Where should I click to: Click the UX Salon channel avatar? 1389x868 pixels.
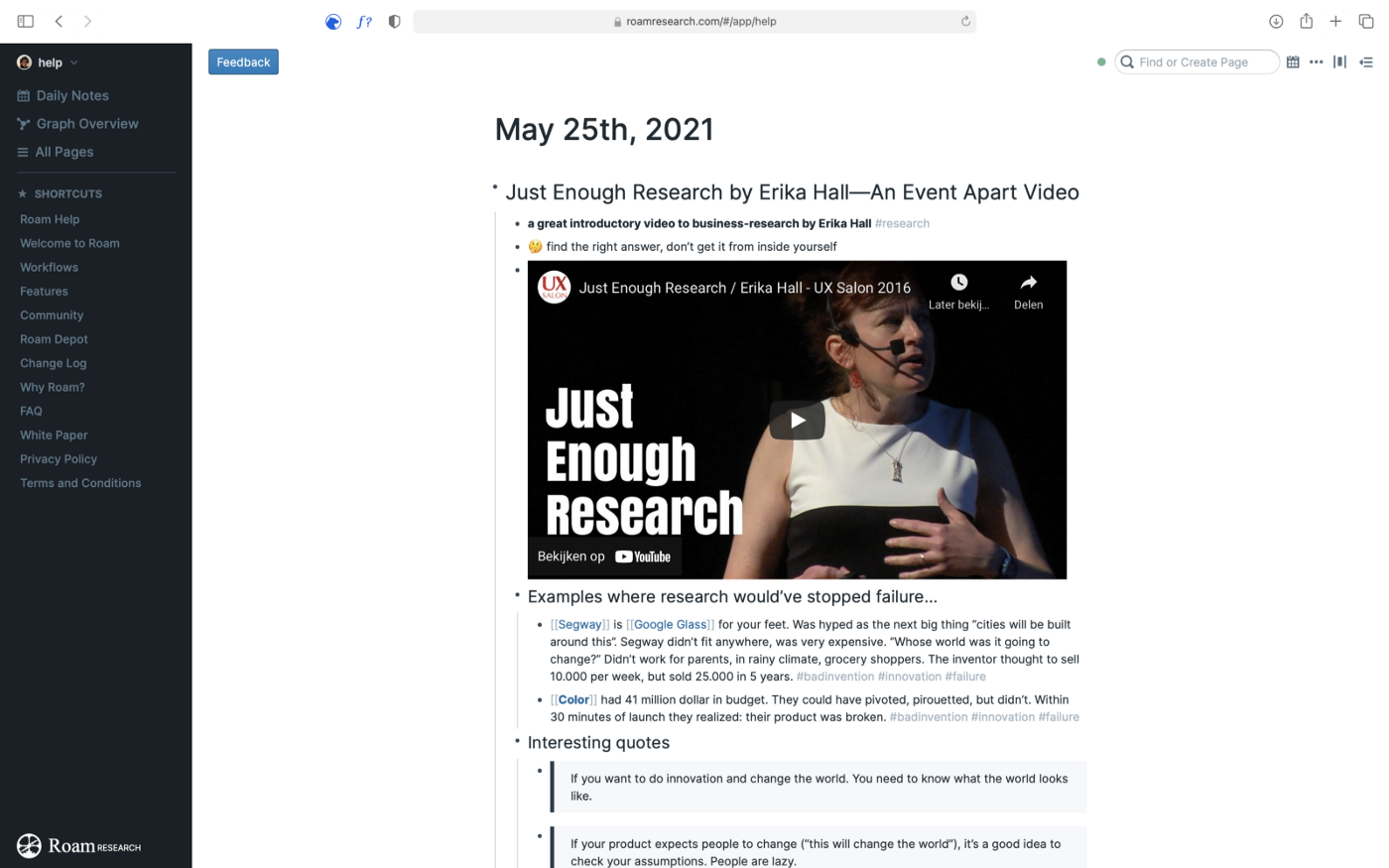coord(554,288)
